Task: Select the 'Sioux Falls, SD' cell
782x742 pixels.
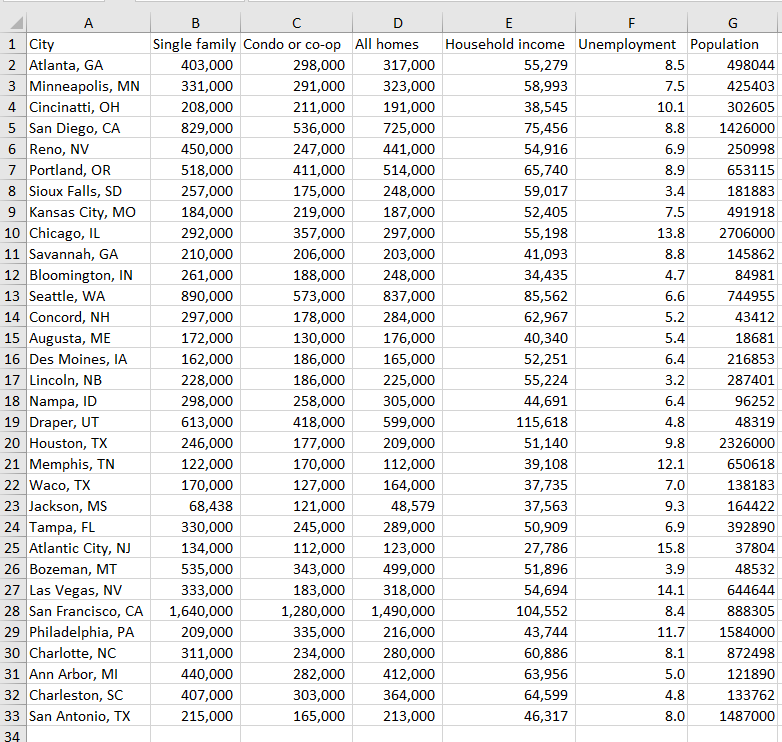Action: click(88, 191)
